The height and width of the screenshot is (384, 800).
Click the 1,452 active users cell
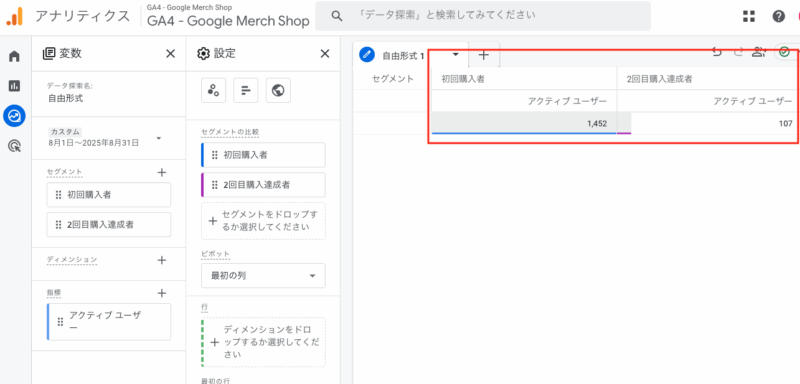coord(524,123)
